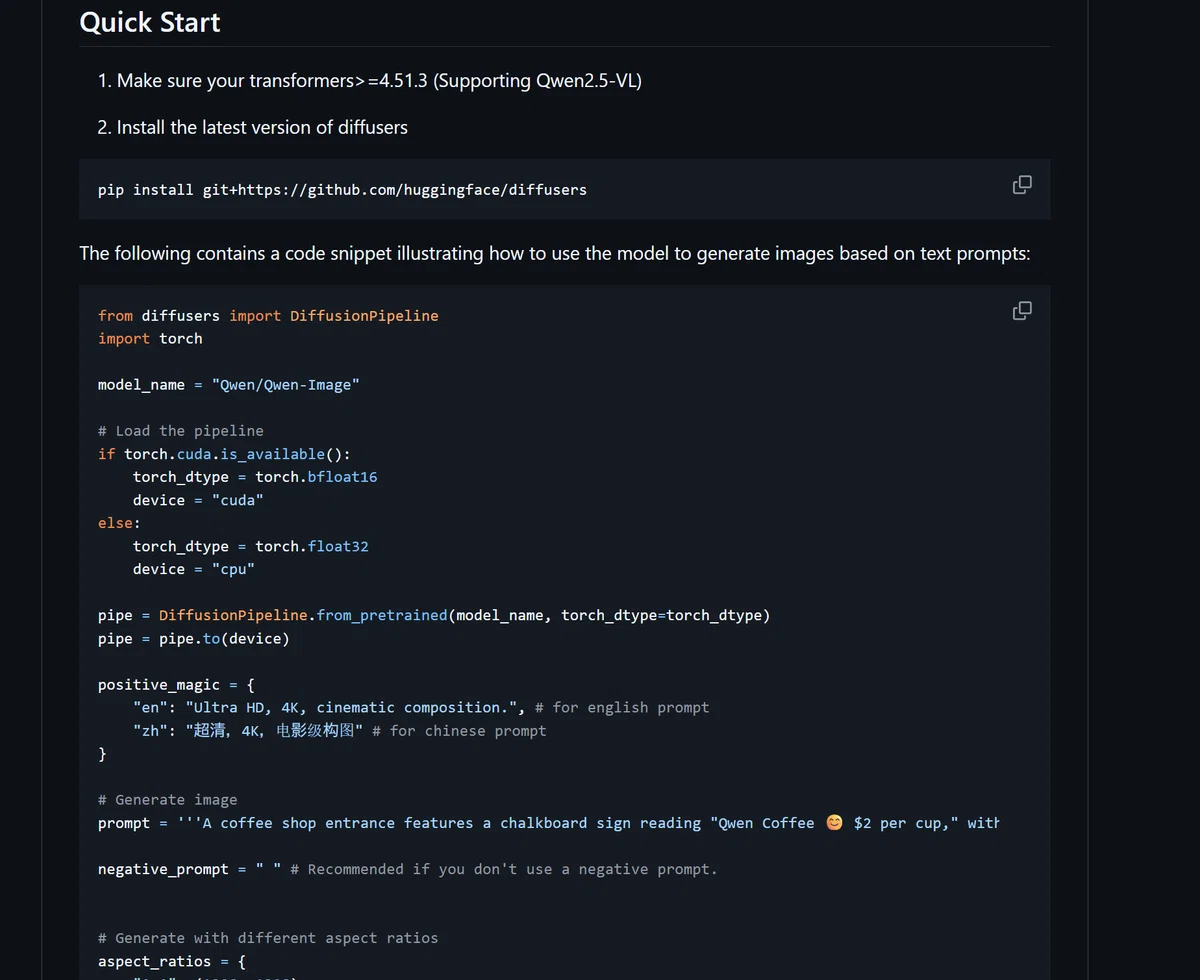Viewport: 1200px width, 980px height.
Task: Copy the Python diffusers code snippet
Action: 1022,311
